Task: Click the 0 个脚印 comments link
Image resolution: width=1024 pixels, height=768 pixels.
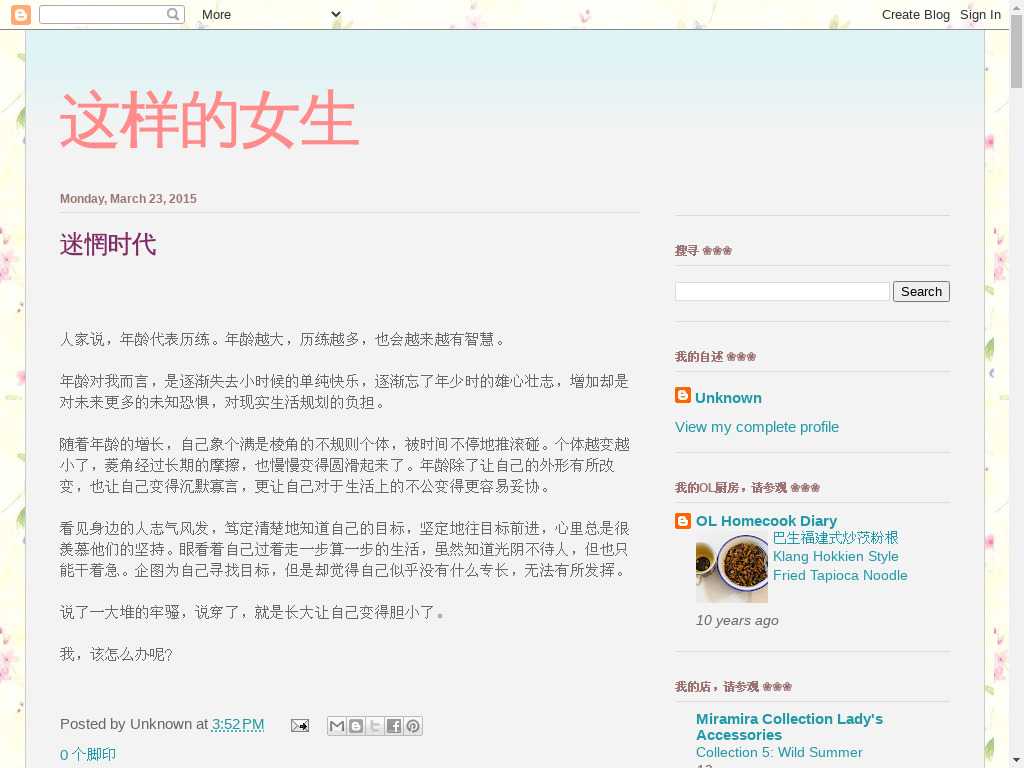Action: (88, 755)
